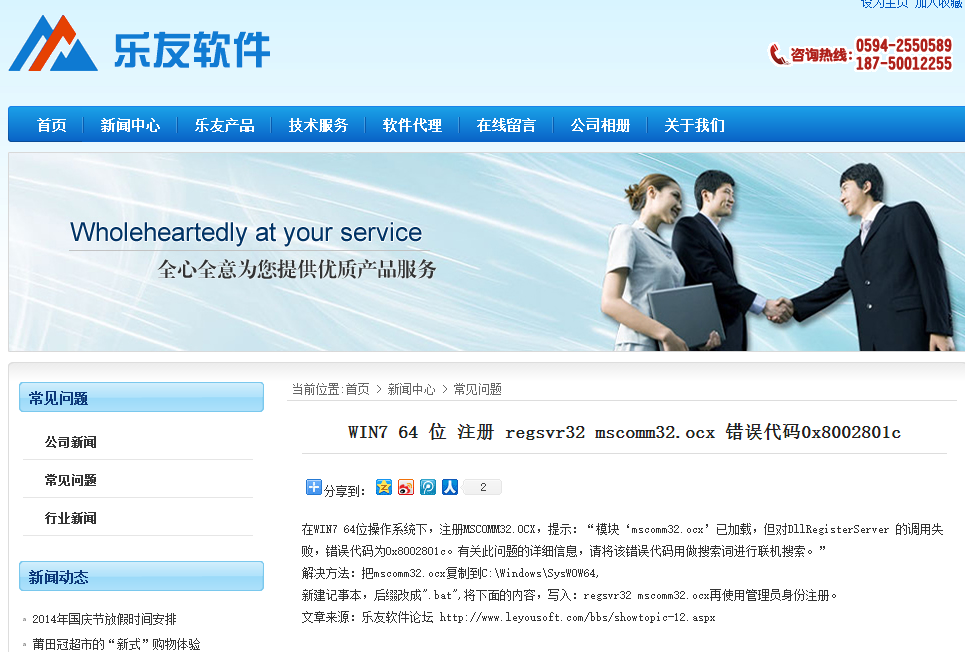Click the 乐友软件 logo

[140, 44]
